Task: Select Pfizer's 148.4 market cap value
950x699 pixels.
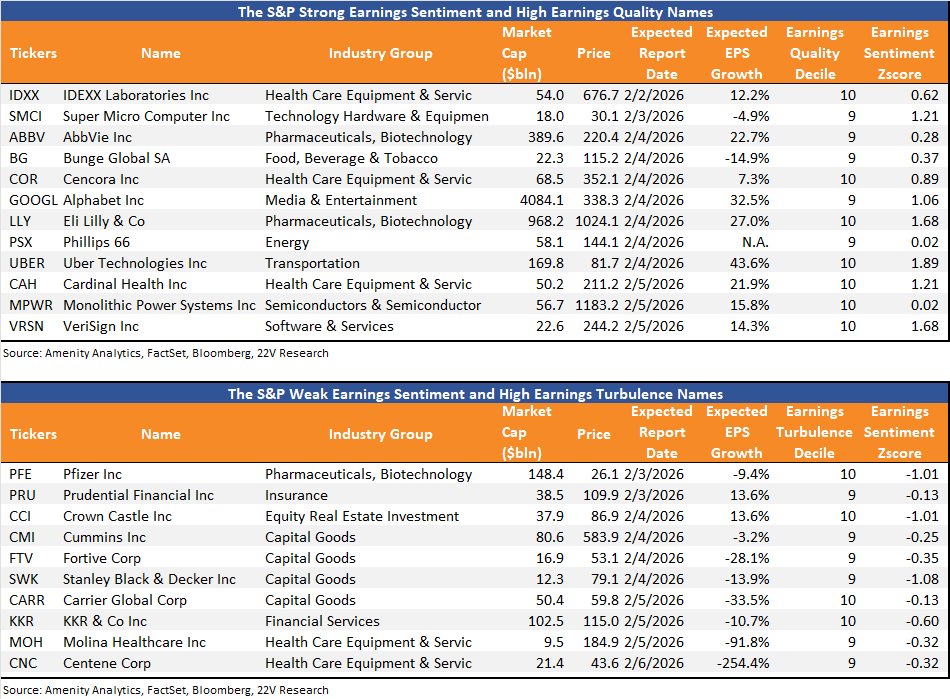Action: (546, 474)
